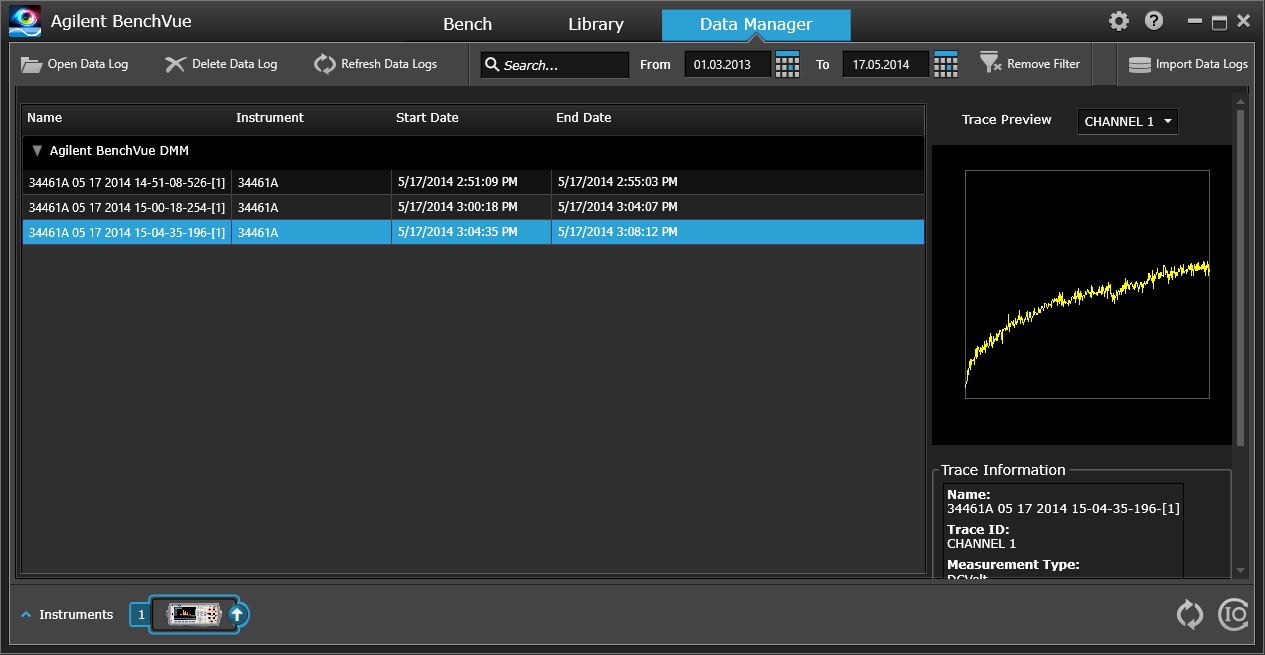
Task: Click end date 5/17/2014 2:55:03 PM
Action: click(617, 182)
